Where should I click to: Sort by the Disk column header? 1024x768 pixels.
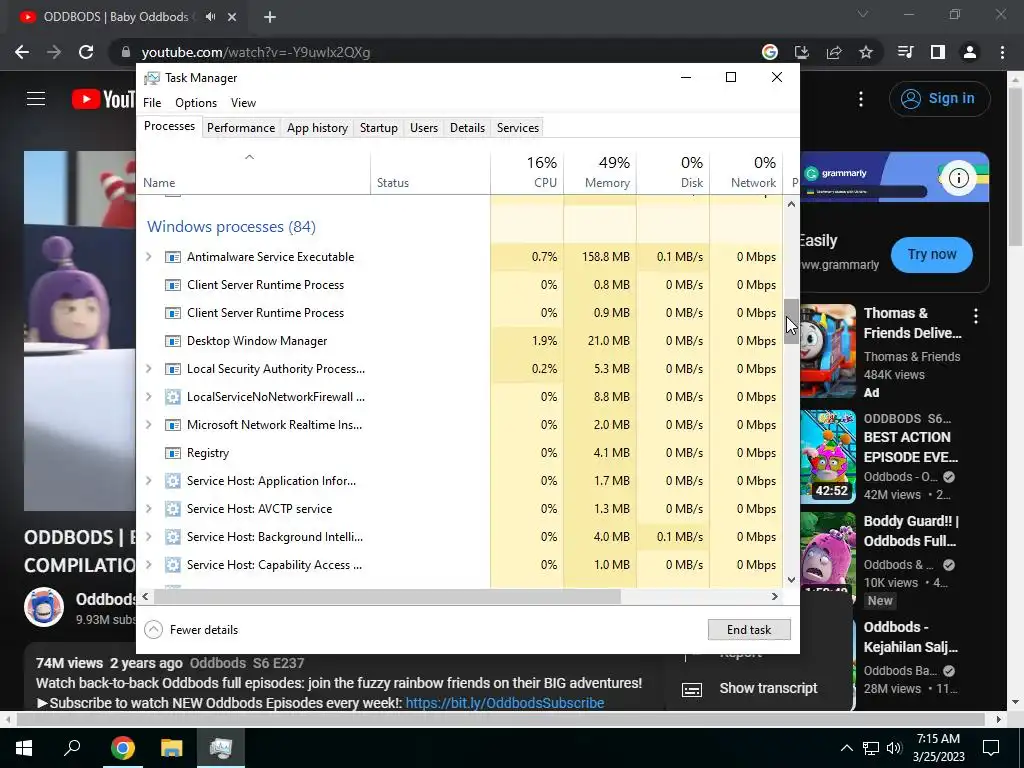coord(673,172)
